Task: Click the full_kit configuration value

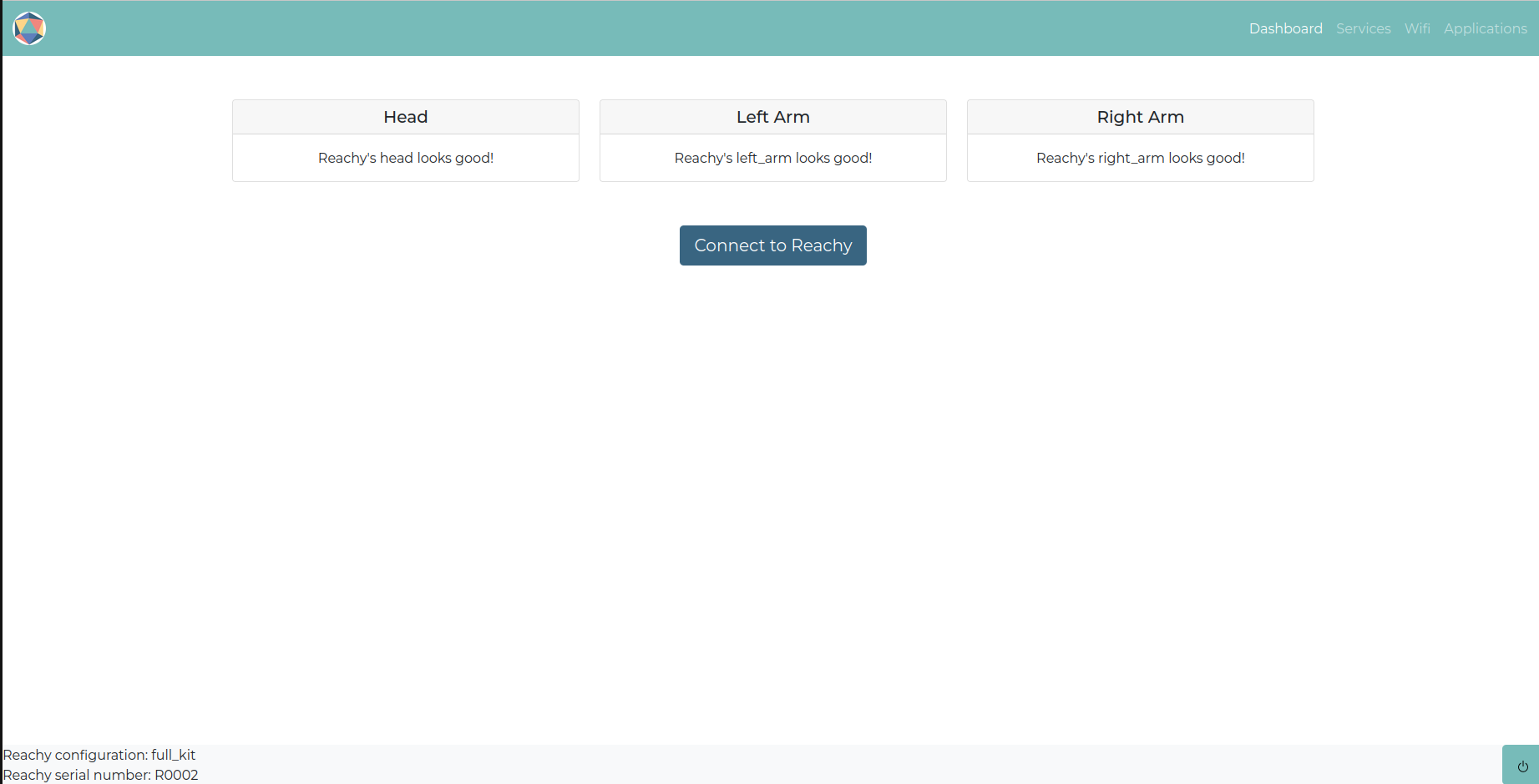Action: click(174, 755)
